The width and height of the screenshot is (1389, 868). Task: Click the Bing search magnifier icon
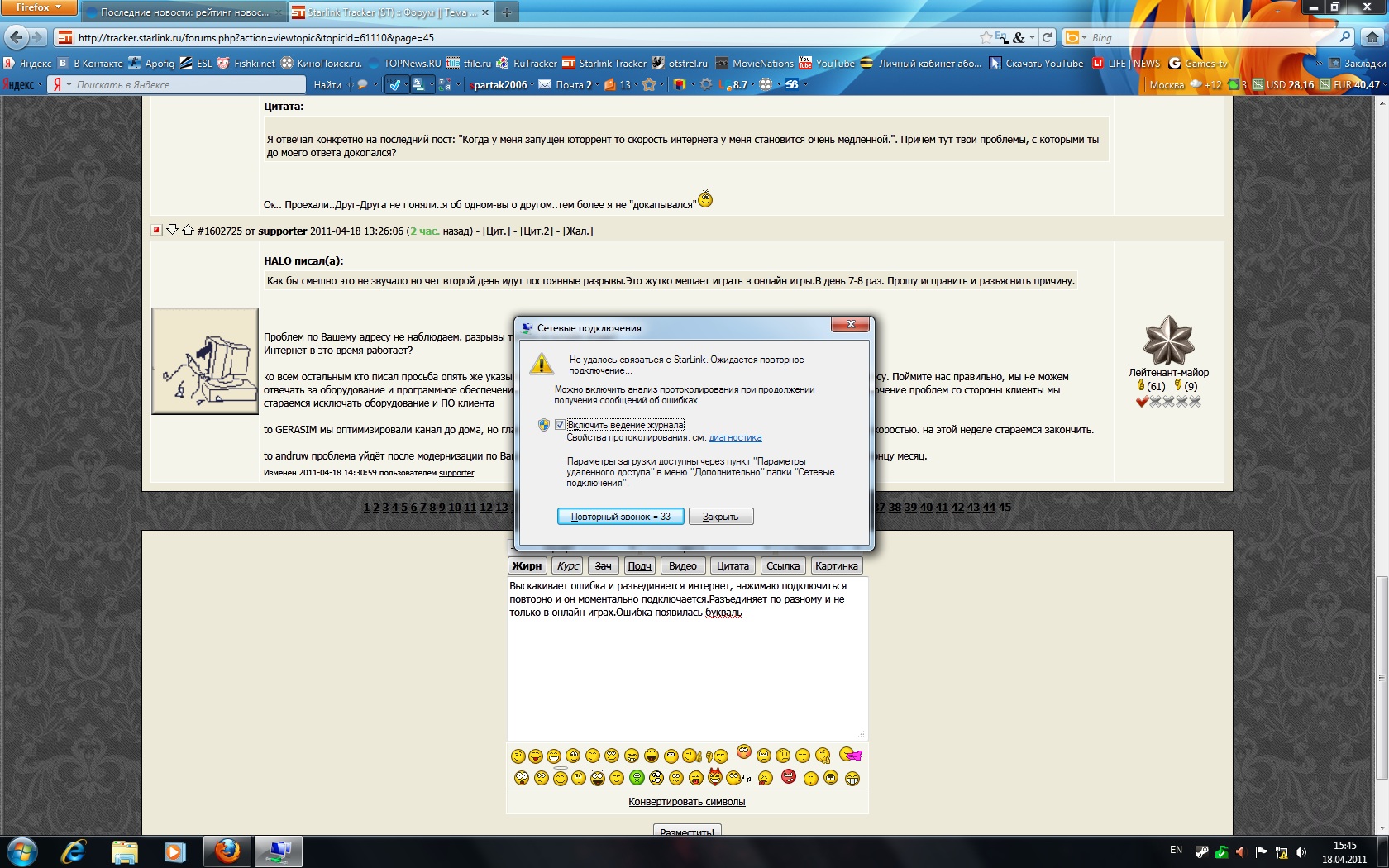[x=1344, y=37]
